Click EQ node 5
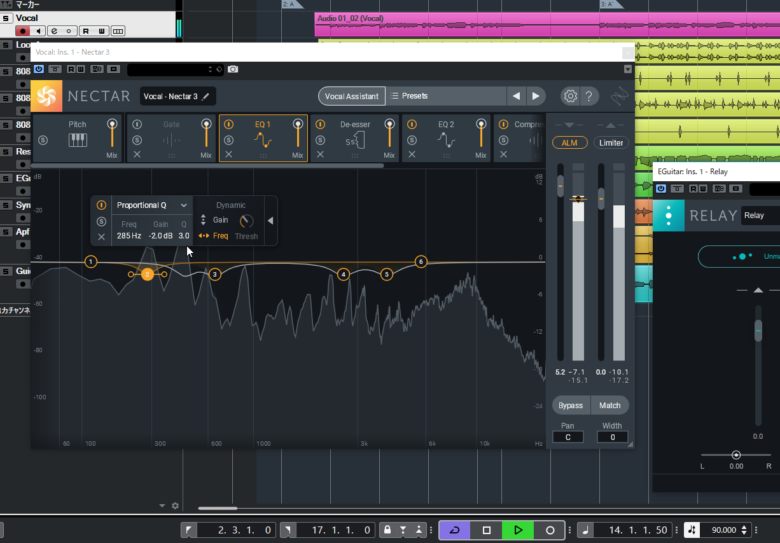 (x=387, y=274)
